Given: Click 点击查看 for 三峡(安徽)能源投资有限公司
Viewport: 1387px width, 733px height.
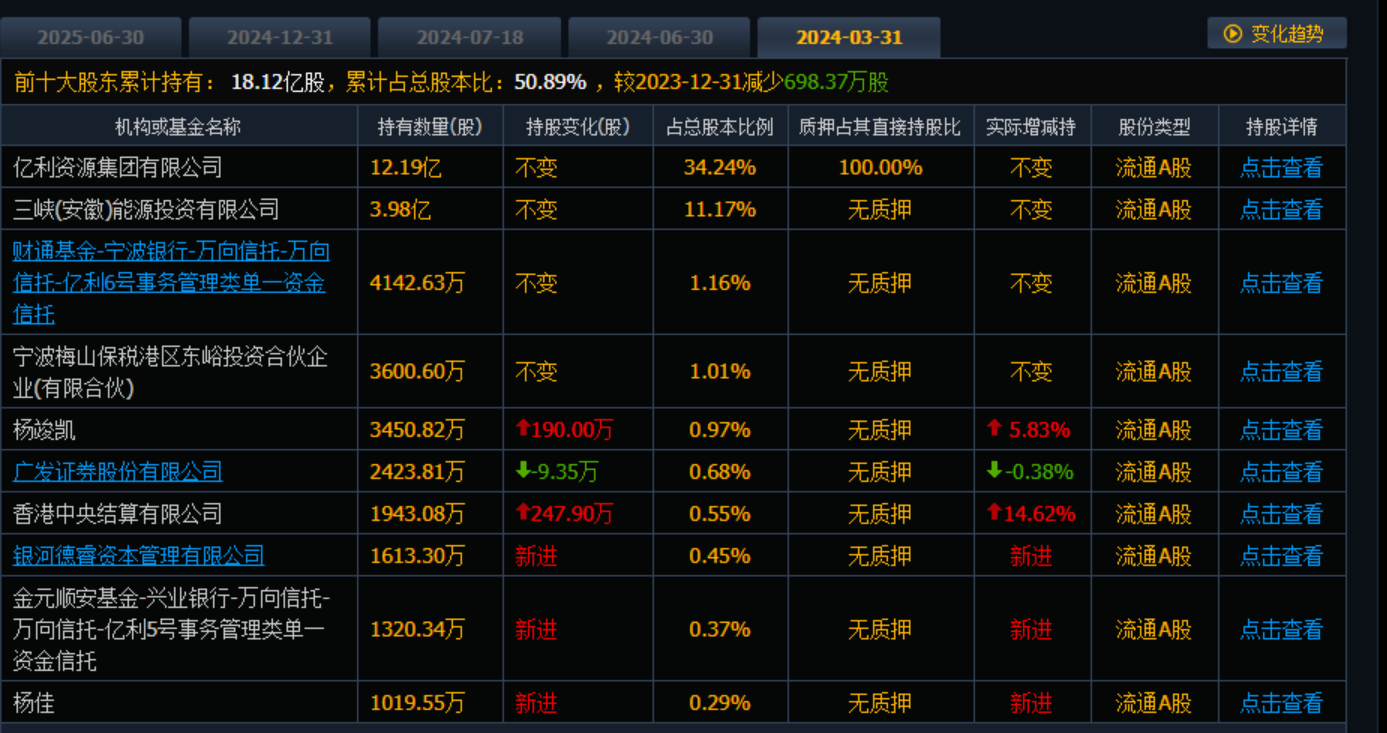Looking at the screenshot, I should 1281,209.
